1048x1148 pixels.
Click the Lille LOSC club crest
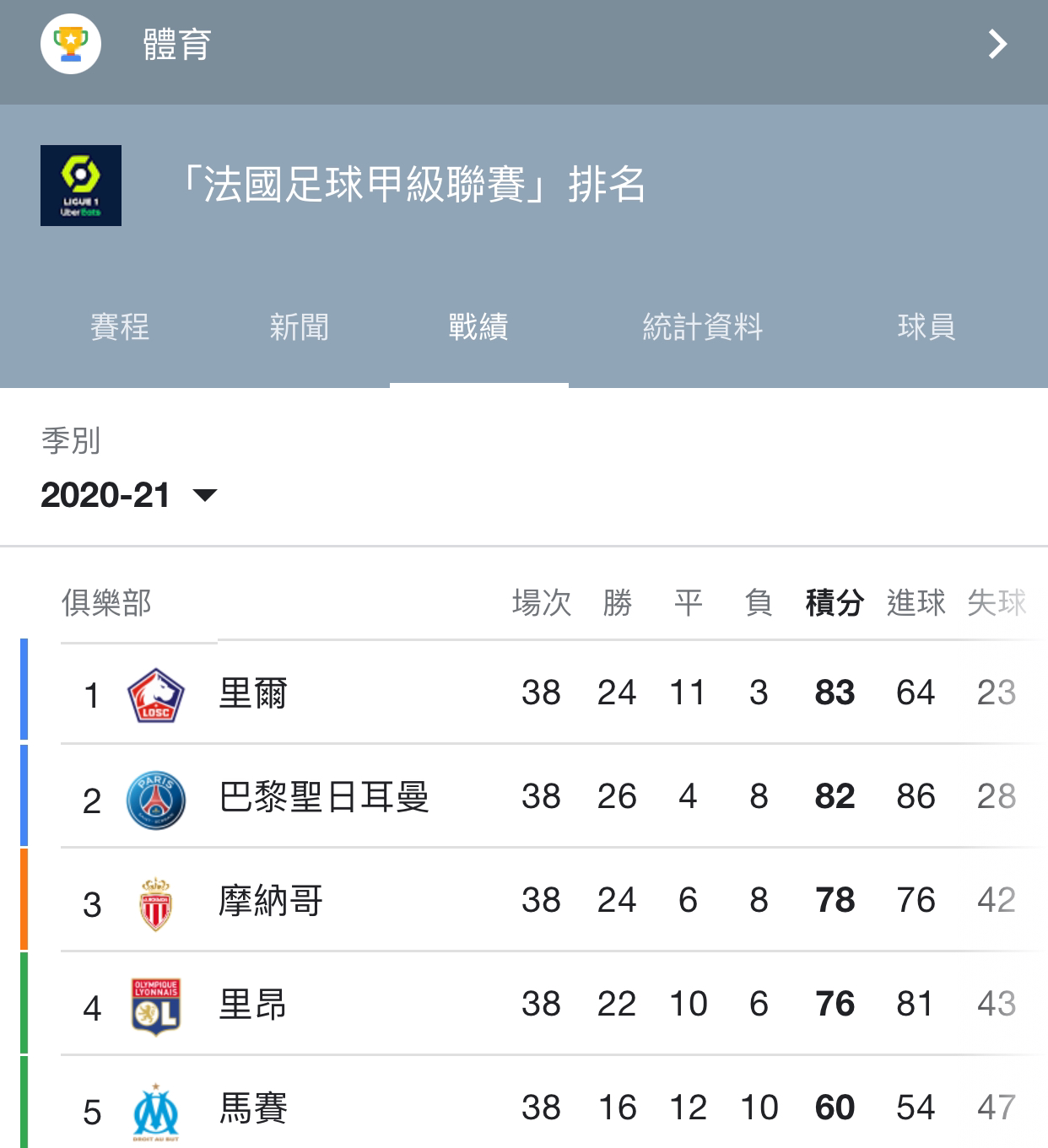pyautogui.click(x=156, y=695)
